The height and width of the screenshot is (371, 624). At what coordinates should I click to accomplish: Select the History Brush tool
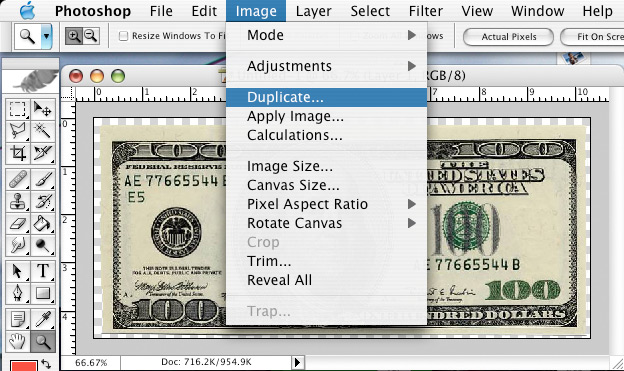click(x=43, y=201)
